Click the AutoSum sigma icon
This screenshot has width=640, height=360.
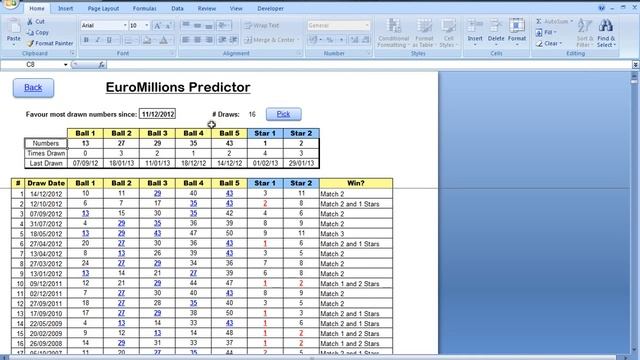[539, 21]
